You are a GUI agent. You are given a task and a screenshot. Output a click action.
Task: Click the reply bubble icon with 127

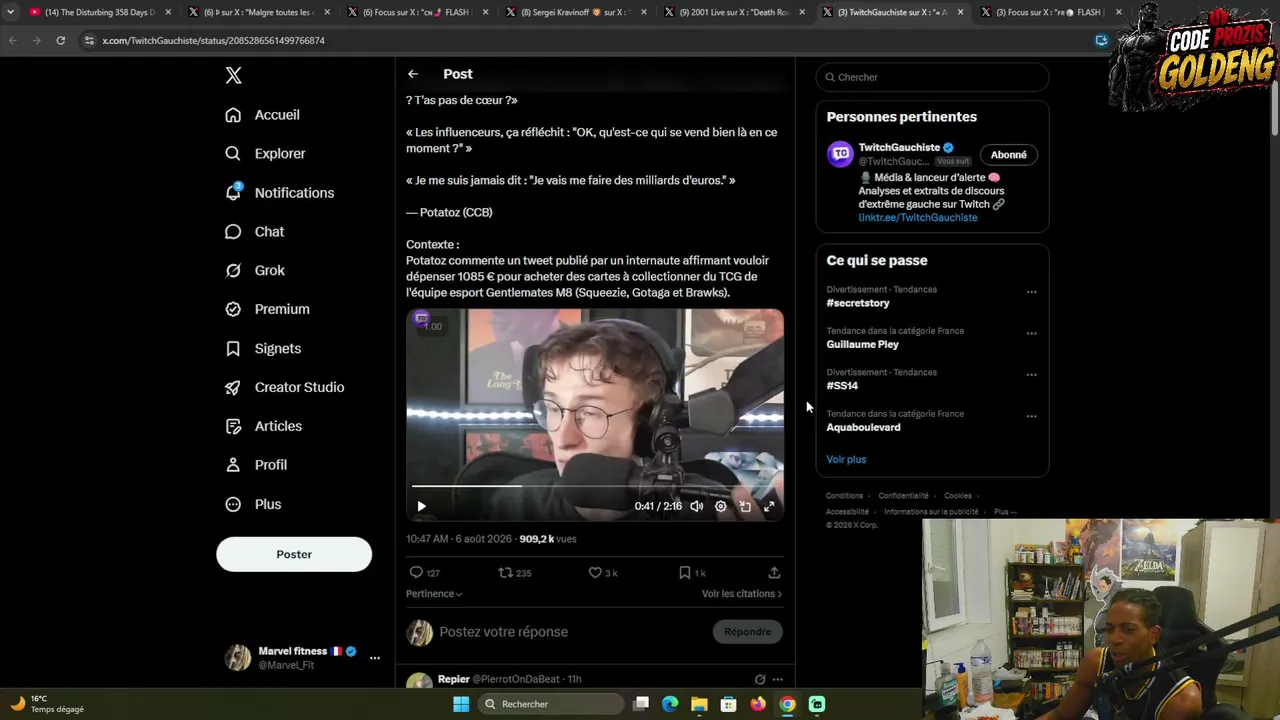pos(416,573)
